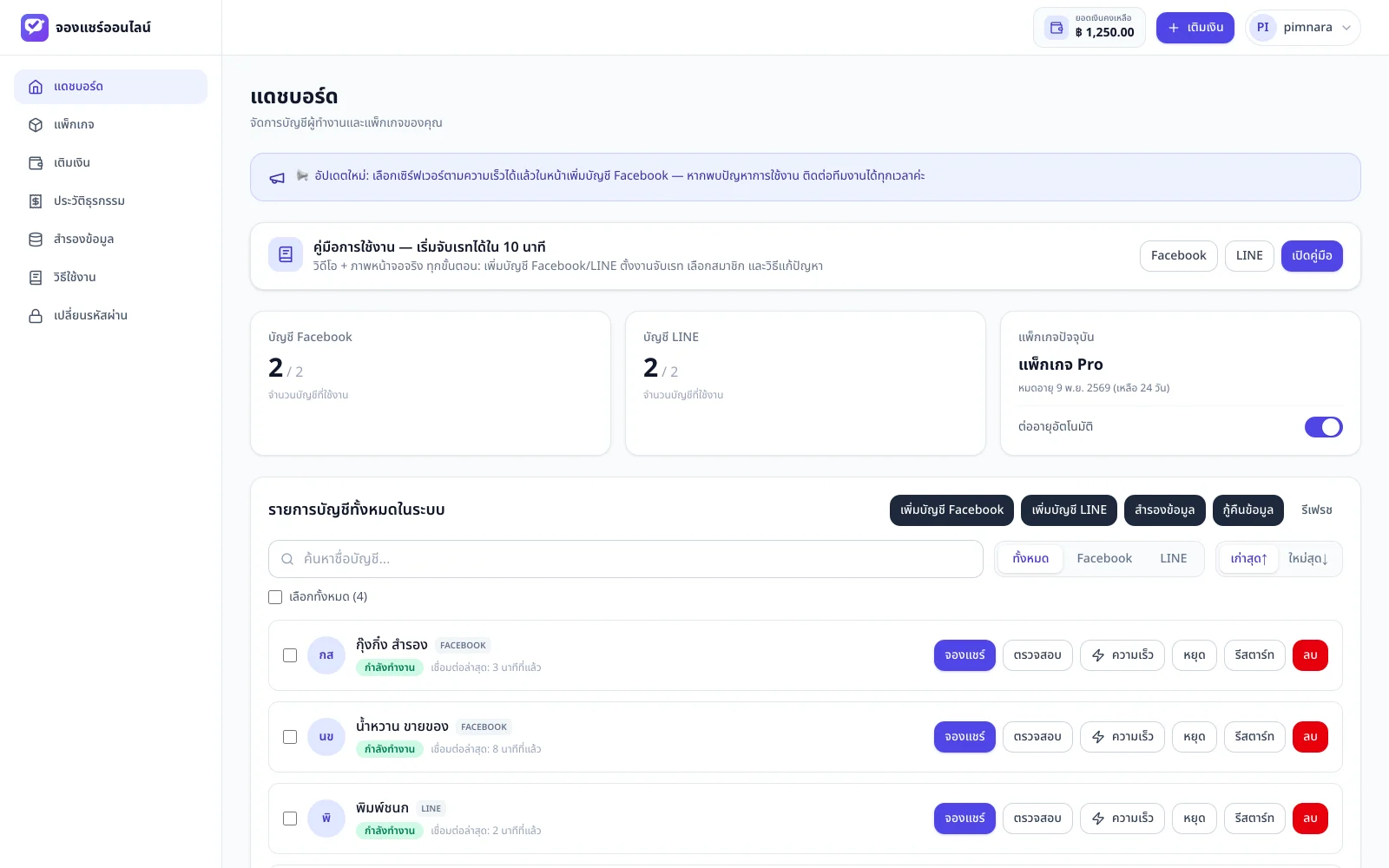1389x868 pixels.
Task: Click the เพิ่มบัญชี Facebook button
Action: [x=951, y=510]
